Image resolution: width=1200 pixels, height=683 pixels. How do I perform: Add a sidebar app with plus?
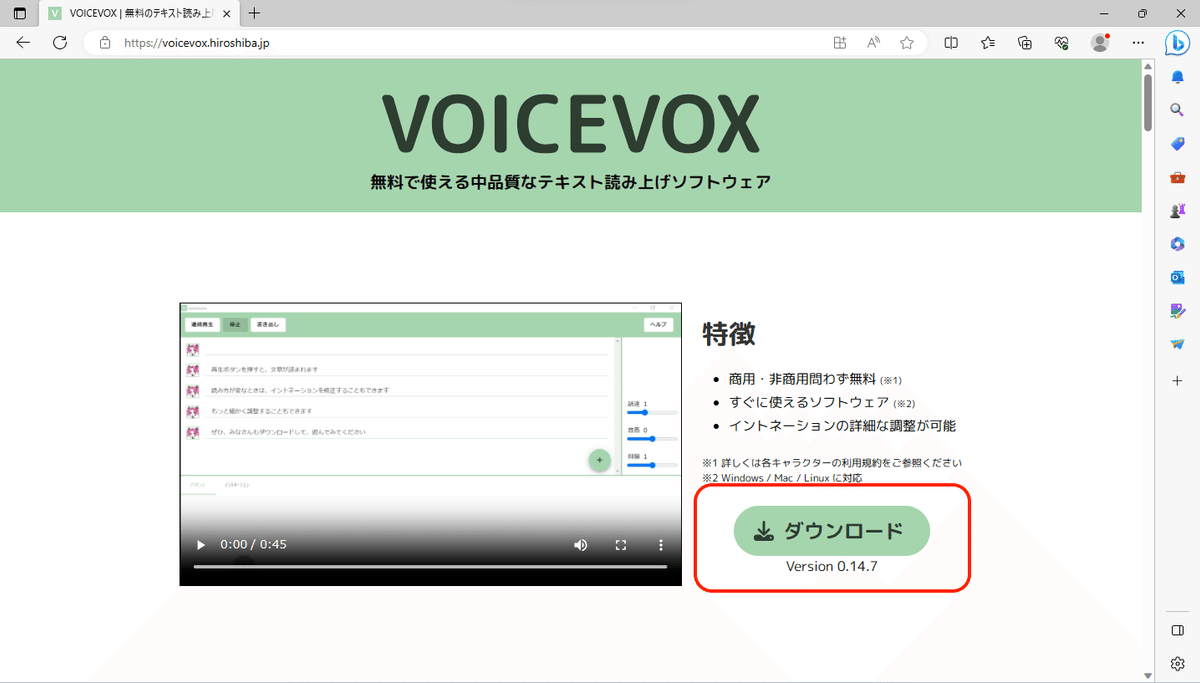click(1177, 381)
